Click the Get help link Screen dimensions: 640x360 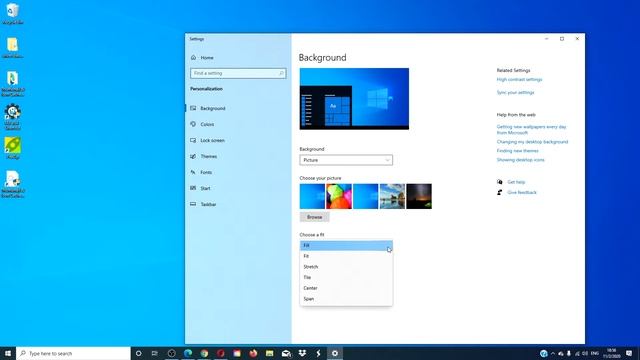516,182
